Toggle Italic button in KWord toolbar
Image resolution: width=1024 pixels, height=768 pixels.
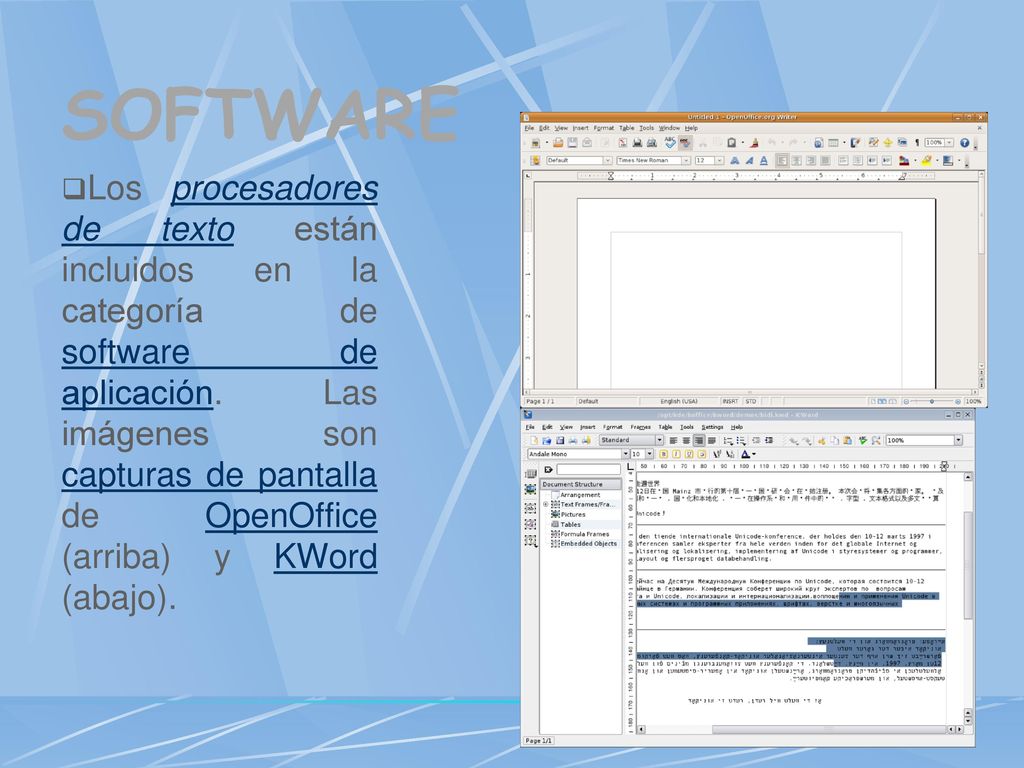677,454
